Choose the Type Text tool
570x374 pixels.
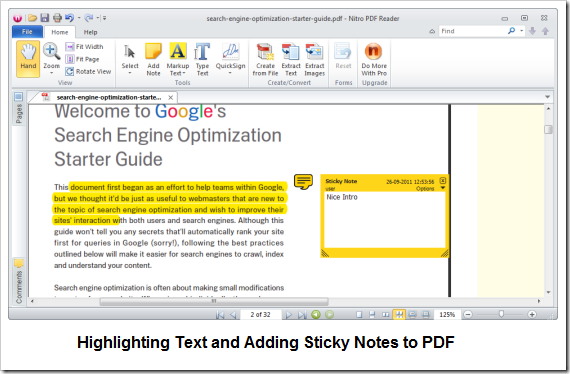point(202,59)
